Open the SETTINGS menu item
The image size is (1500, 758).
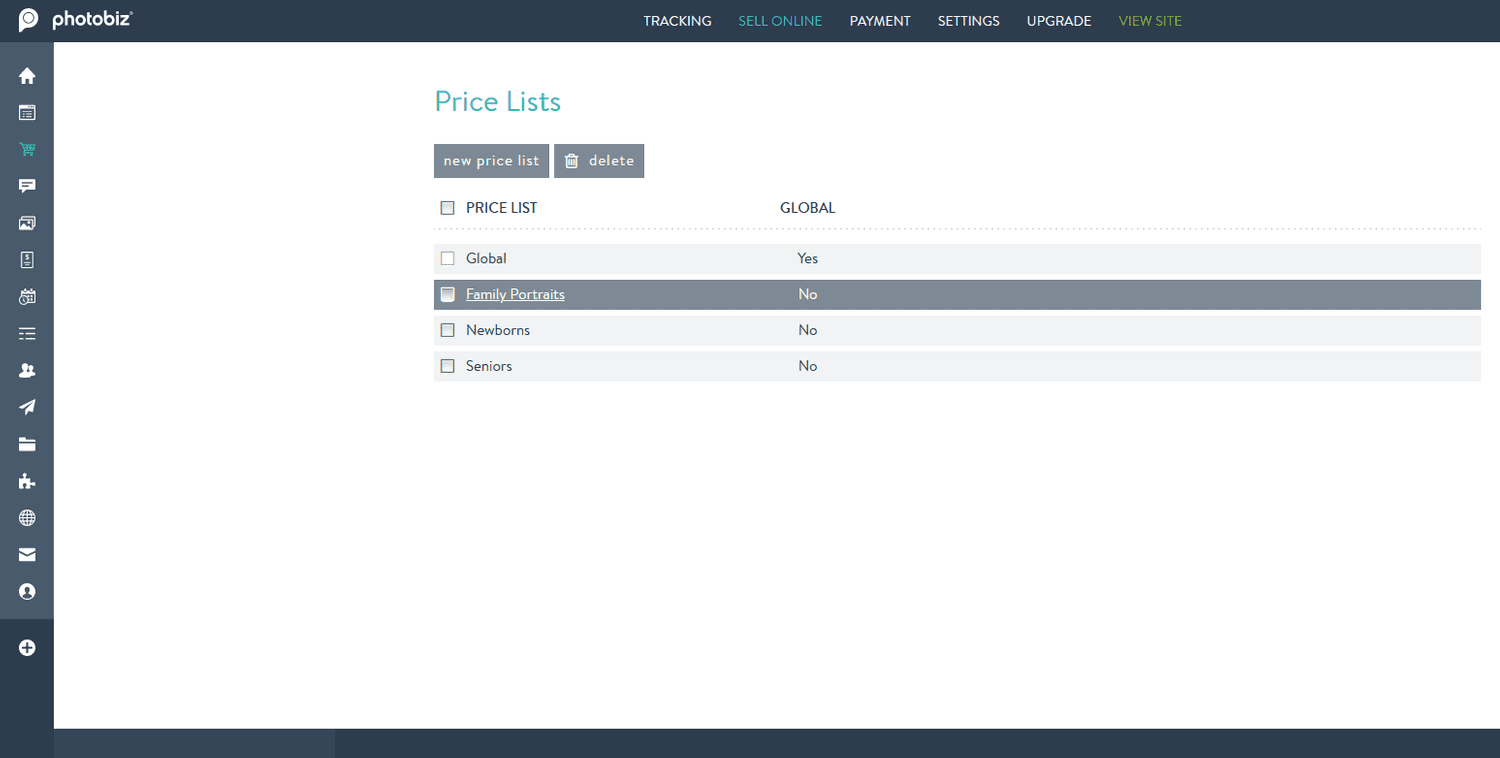point(968,20)
